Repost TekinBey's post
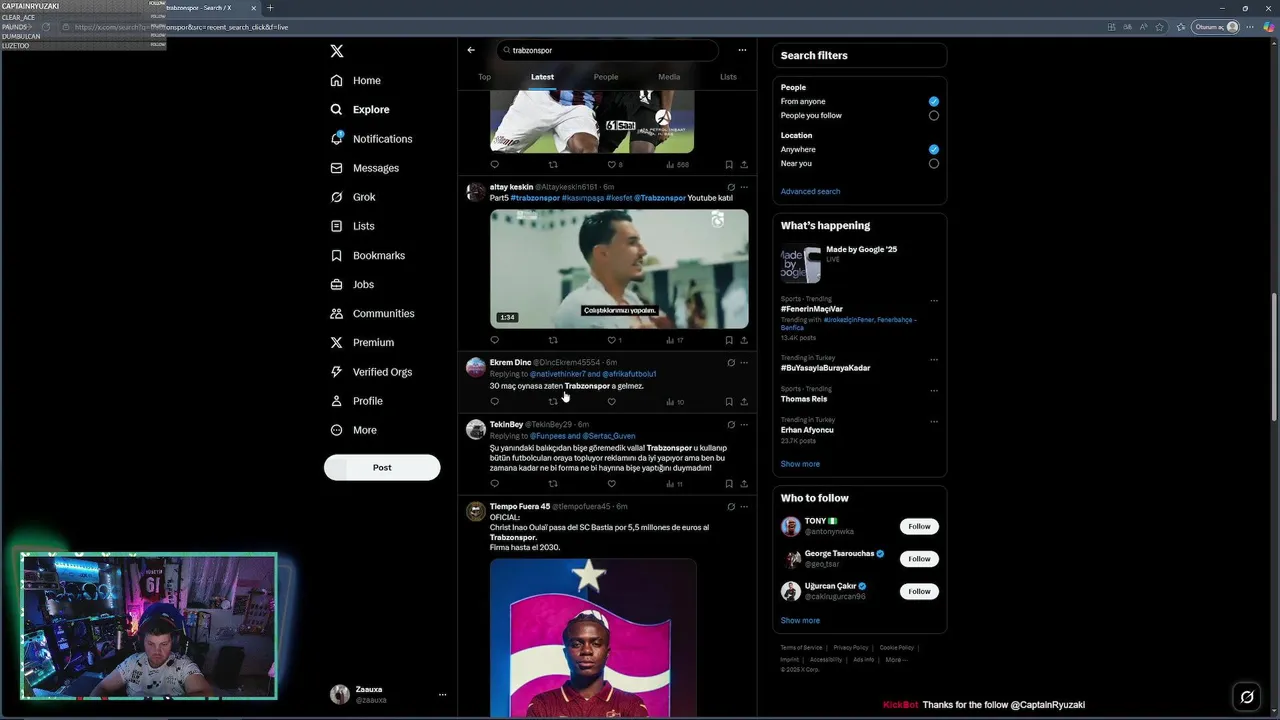 tap(553, 484)
